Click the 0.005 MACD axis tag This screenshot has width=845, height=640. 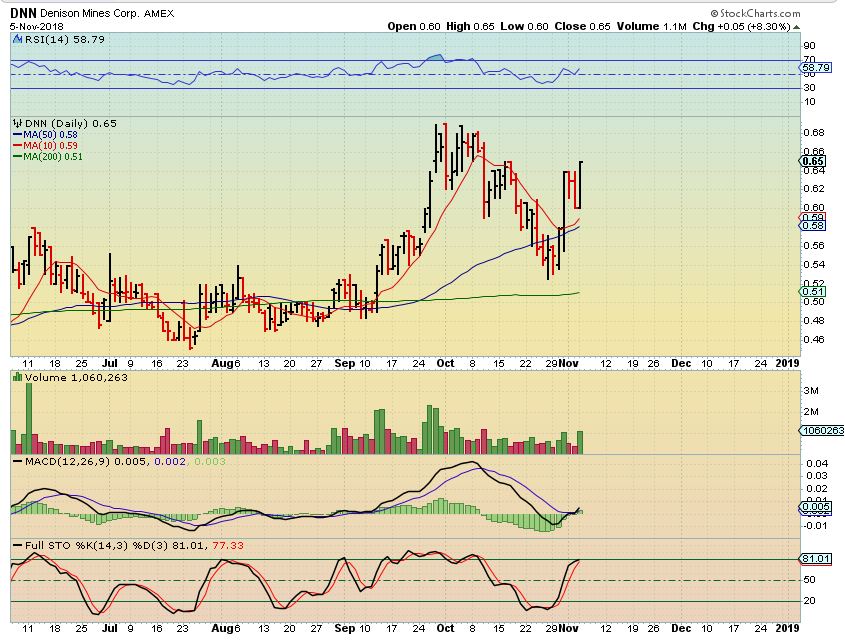coord(816,506)
